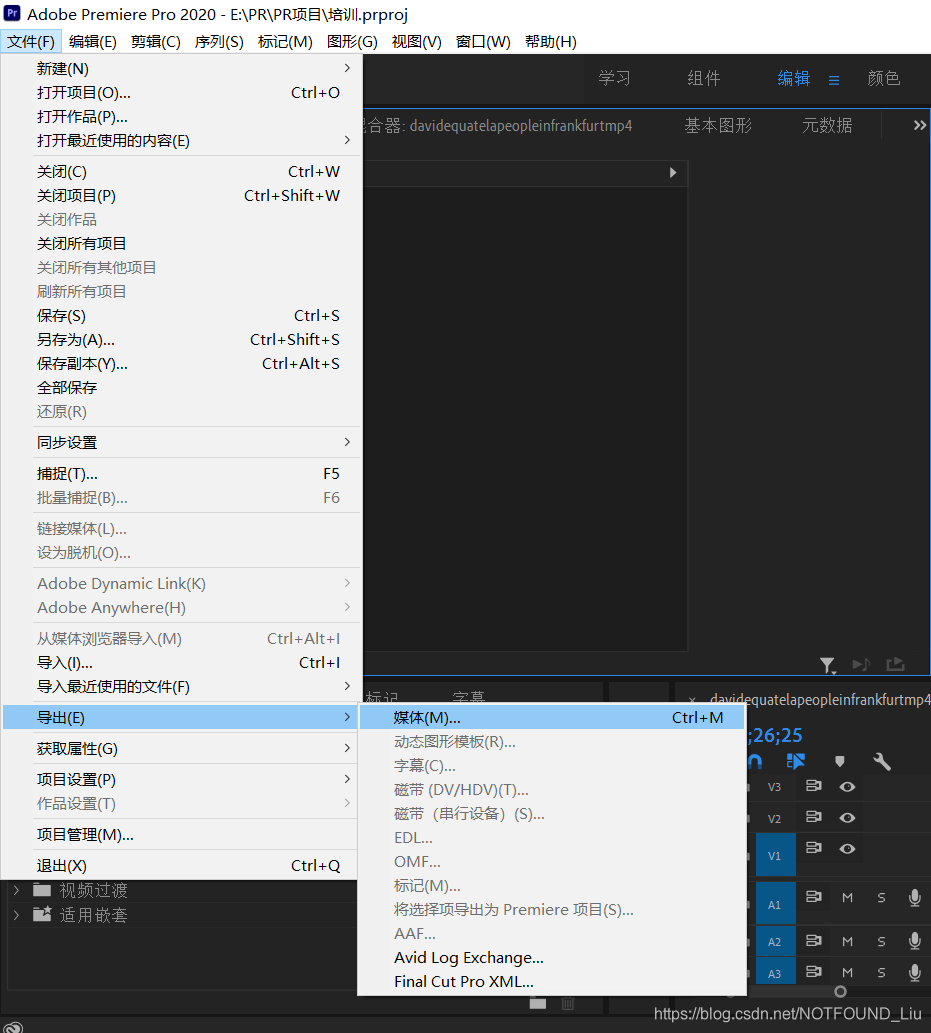Toggle sync lock for track V3
931x1033 pixels.
[814, 786]
